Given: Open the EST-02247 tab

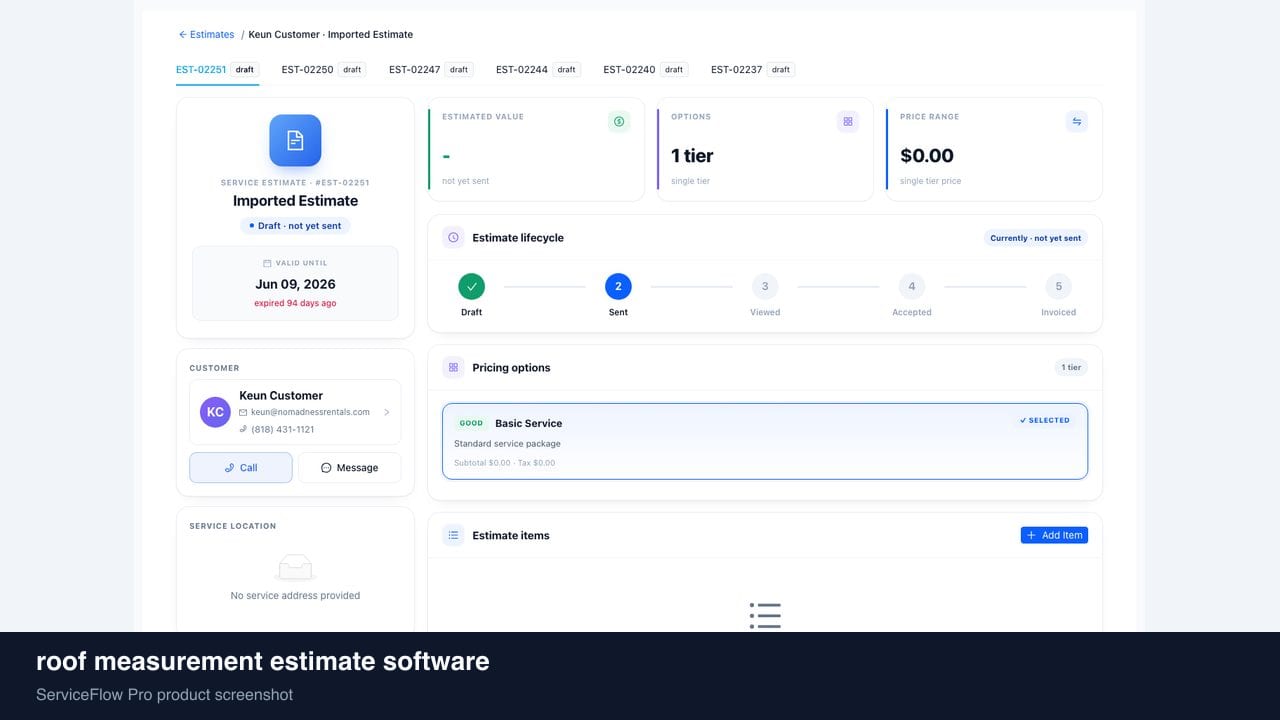Looking at the screenshot, I should point(431,70).
